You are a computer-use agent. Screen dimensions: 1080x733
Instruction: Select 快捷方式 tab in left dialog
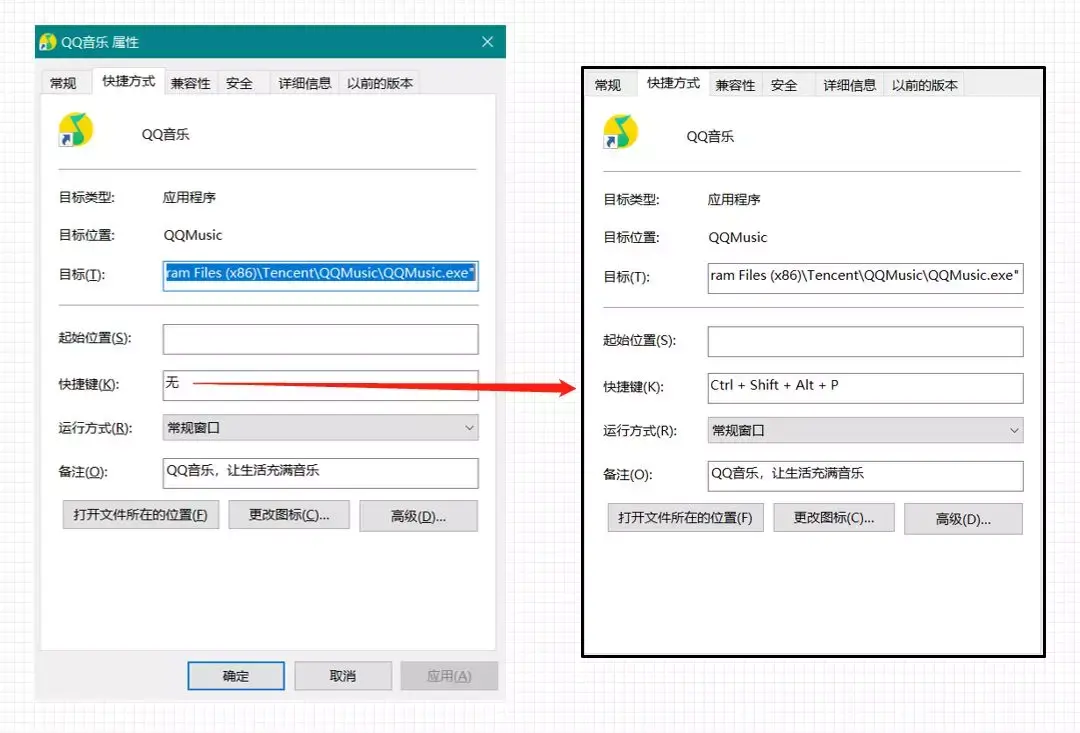tap(129, 81)
